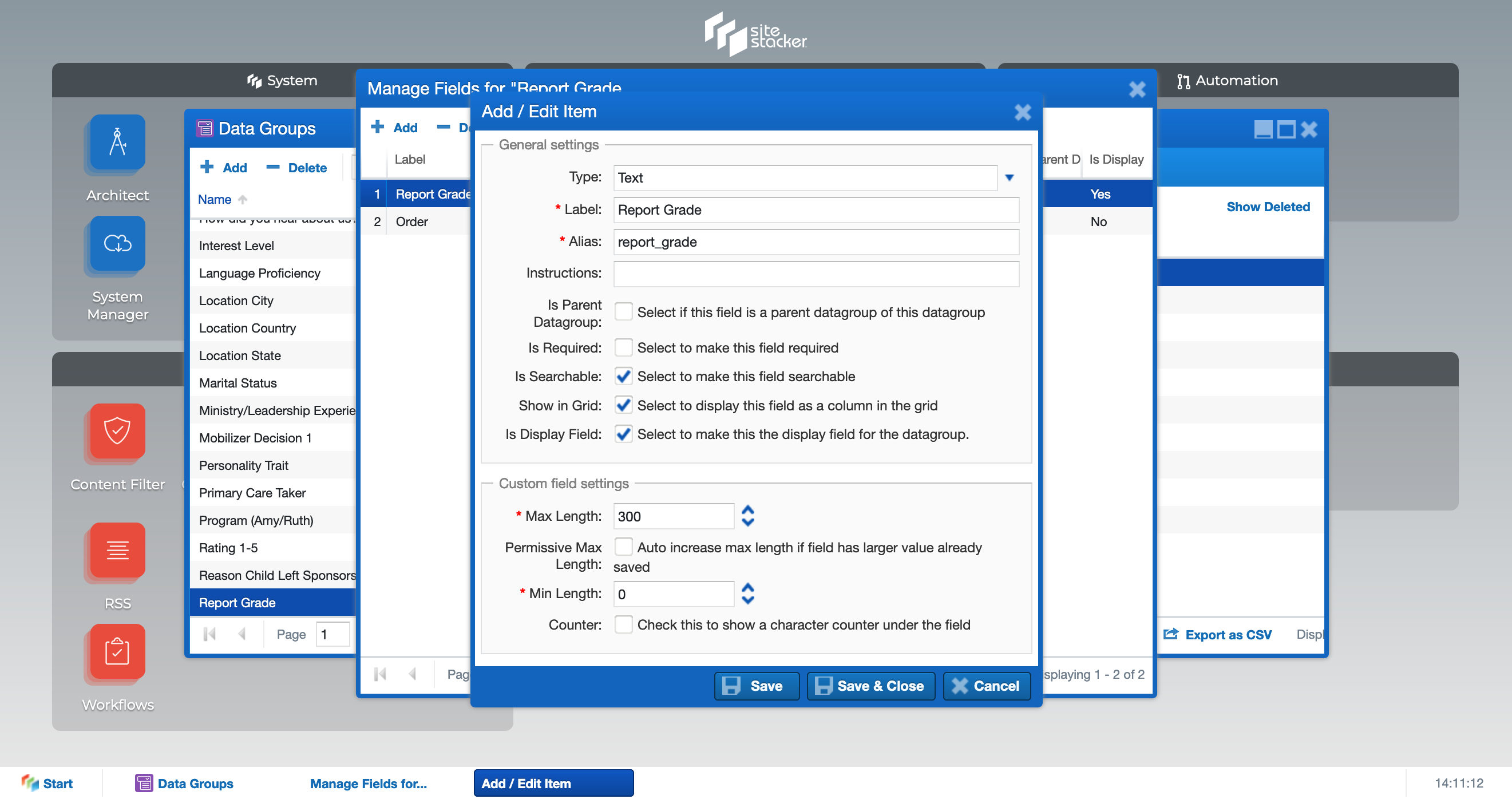Open the Architect app icon

coord(117,142)
